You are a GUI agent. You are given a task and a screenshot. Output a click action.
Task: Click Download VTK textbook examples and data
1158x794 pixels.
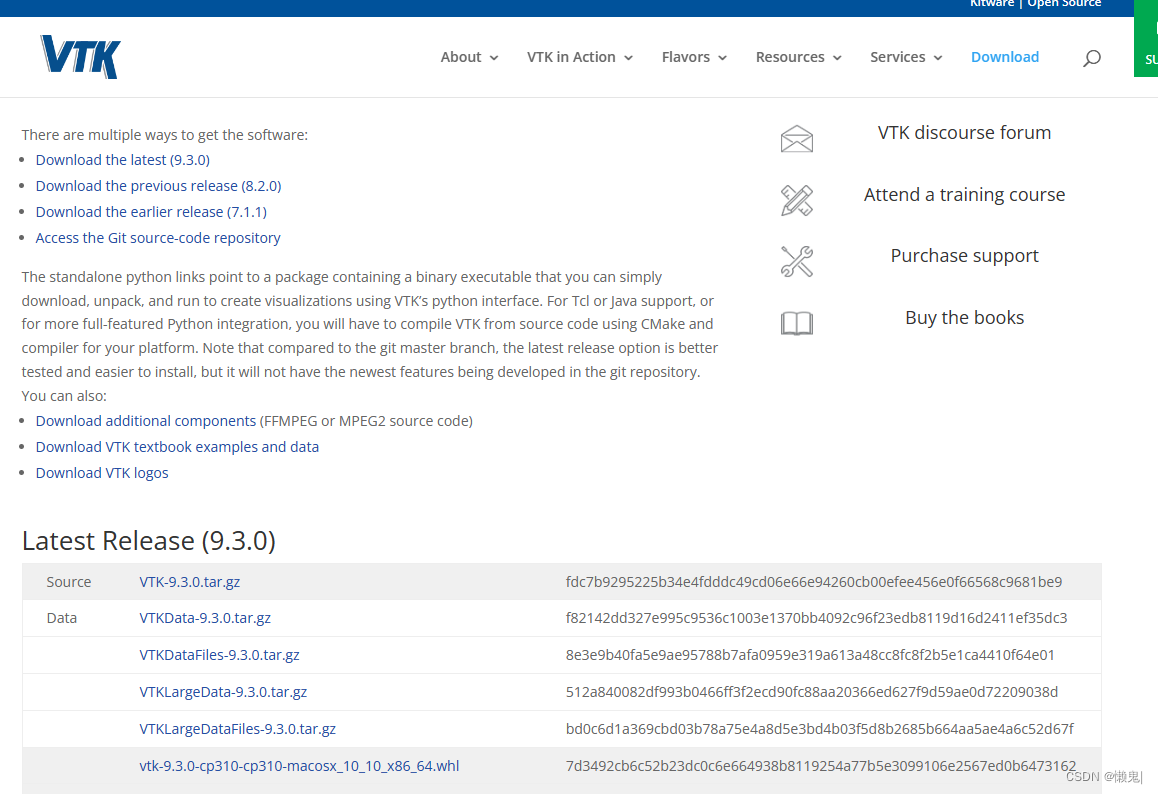tap(177, 446)
